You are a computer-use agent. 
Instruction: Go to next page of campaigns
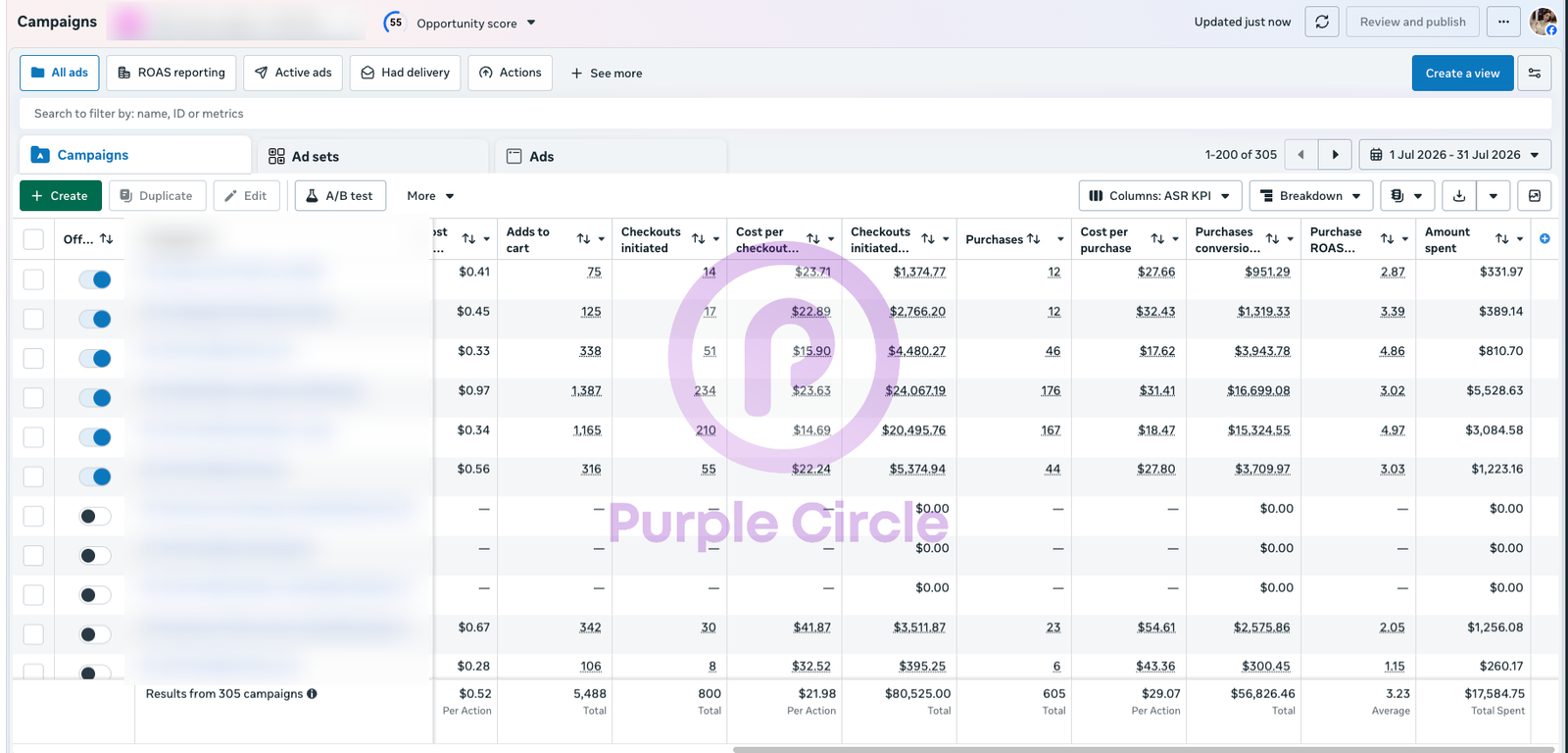click(x=1335, y=155)
